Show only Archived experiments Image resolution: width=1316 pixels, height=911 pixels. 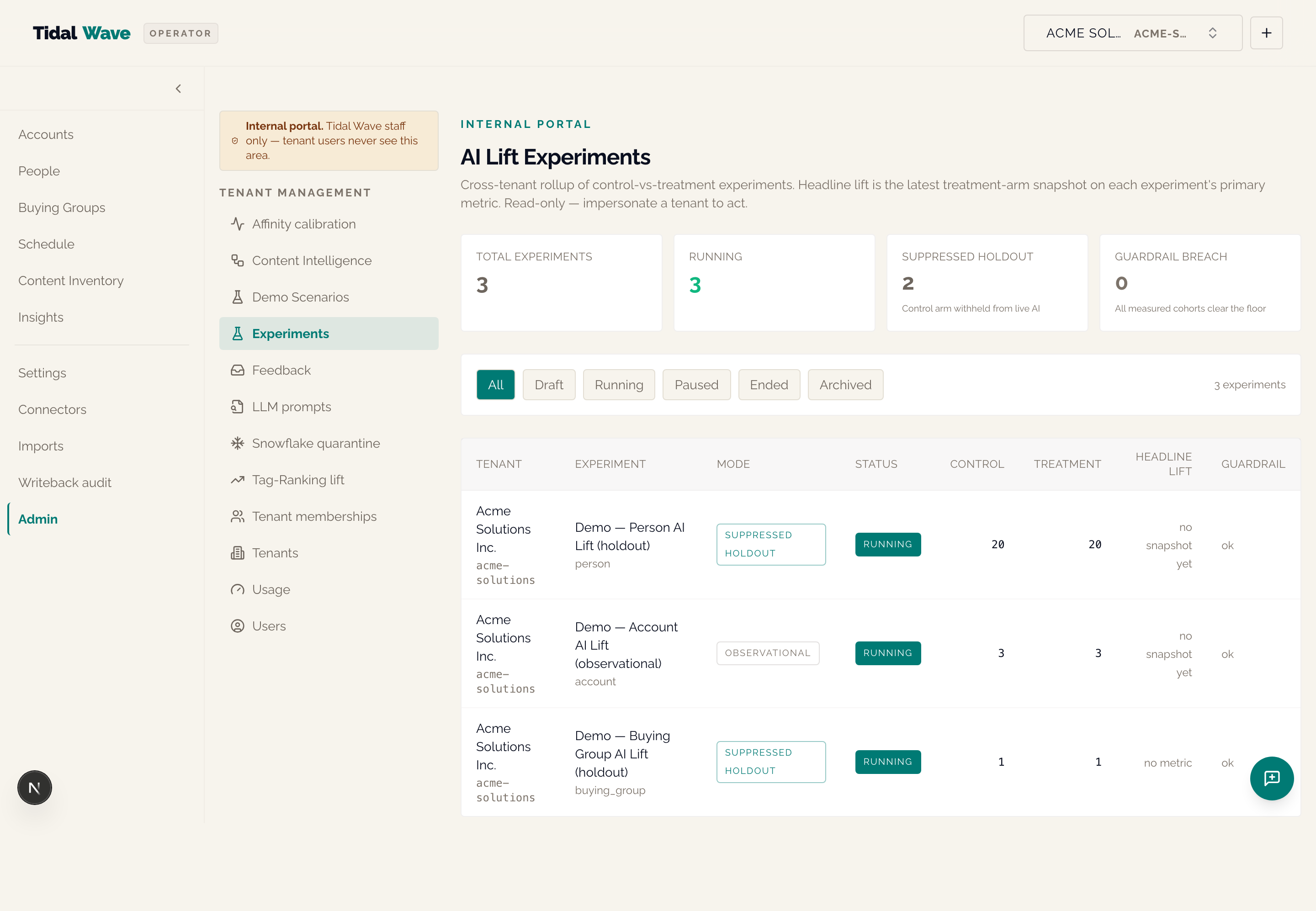[845, 385]
